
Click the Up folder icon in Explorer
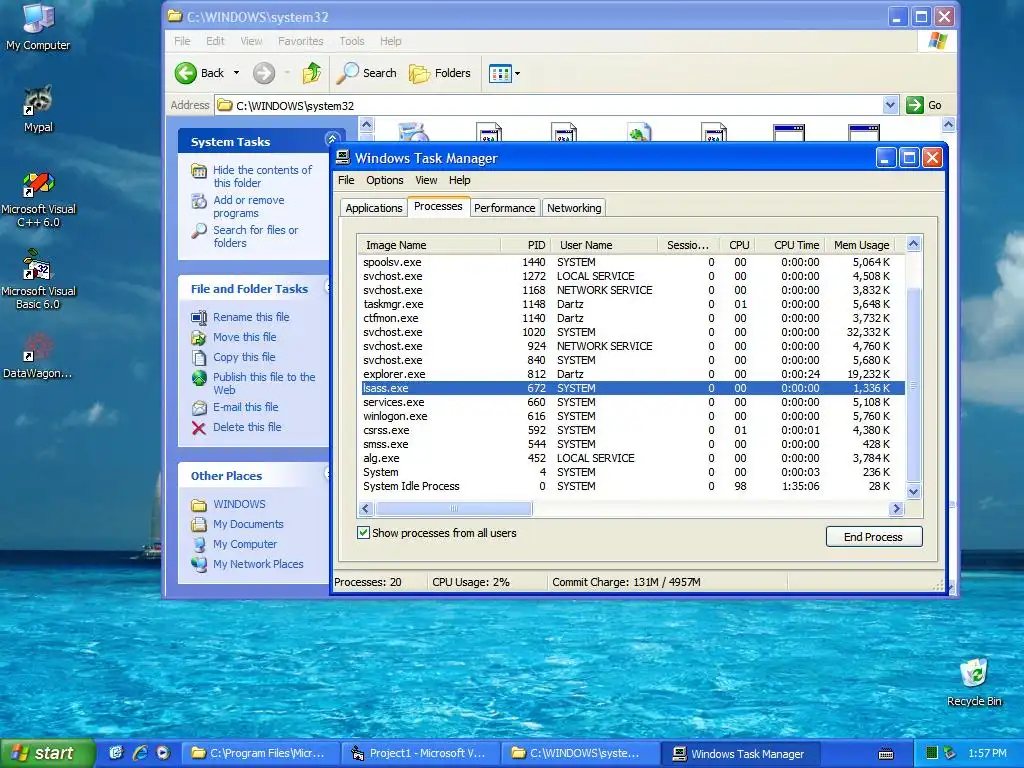(x=312, y=73)
